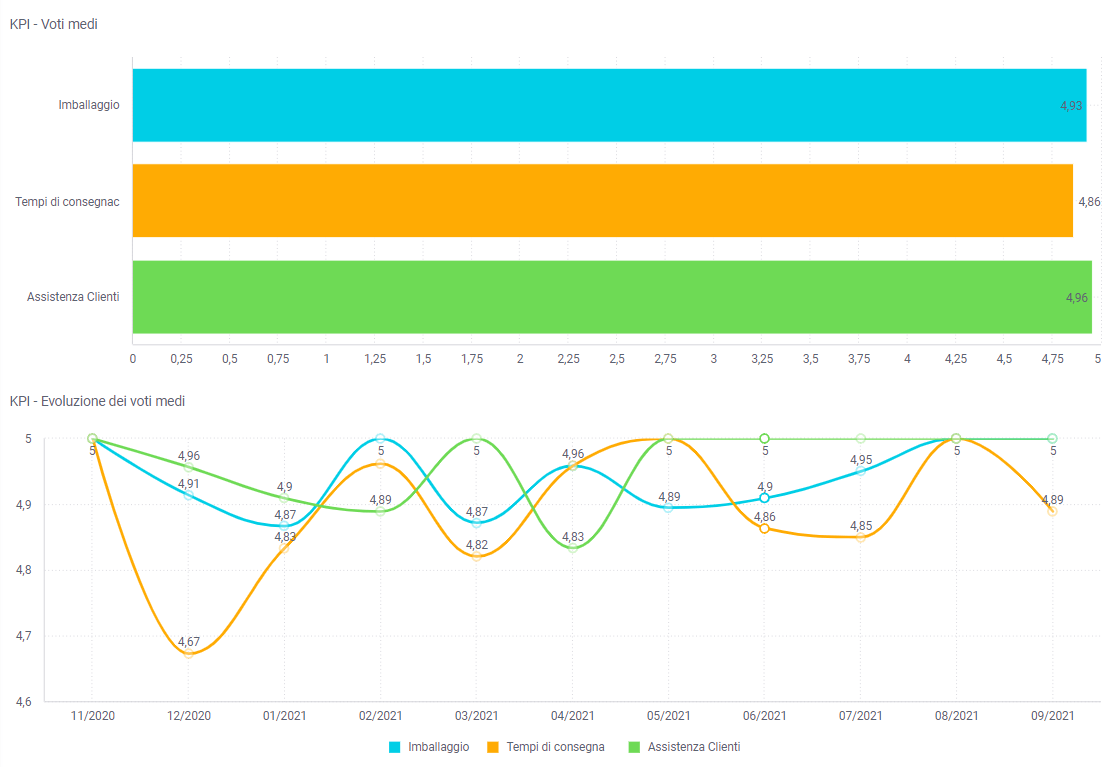Image resolution: width=1109 pixels, height=767 pixels.
Task: Hide Tempi di consegna via legend label
Action: click(555, 747)
